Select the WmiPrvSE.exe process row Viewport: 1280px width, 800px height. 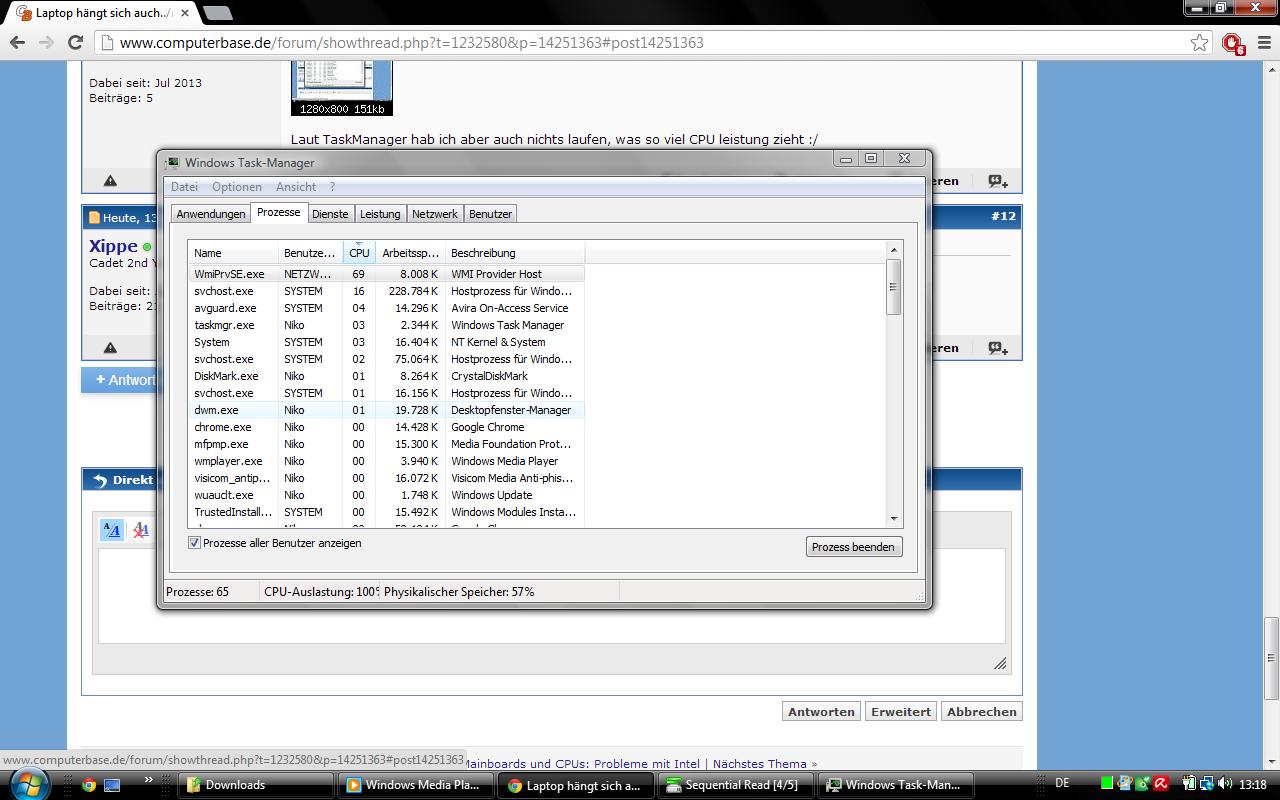pos(386,274)
